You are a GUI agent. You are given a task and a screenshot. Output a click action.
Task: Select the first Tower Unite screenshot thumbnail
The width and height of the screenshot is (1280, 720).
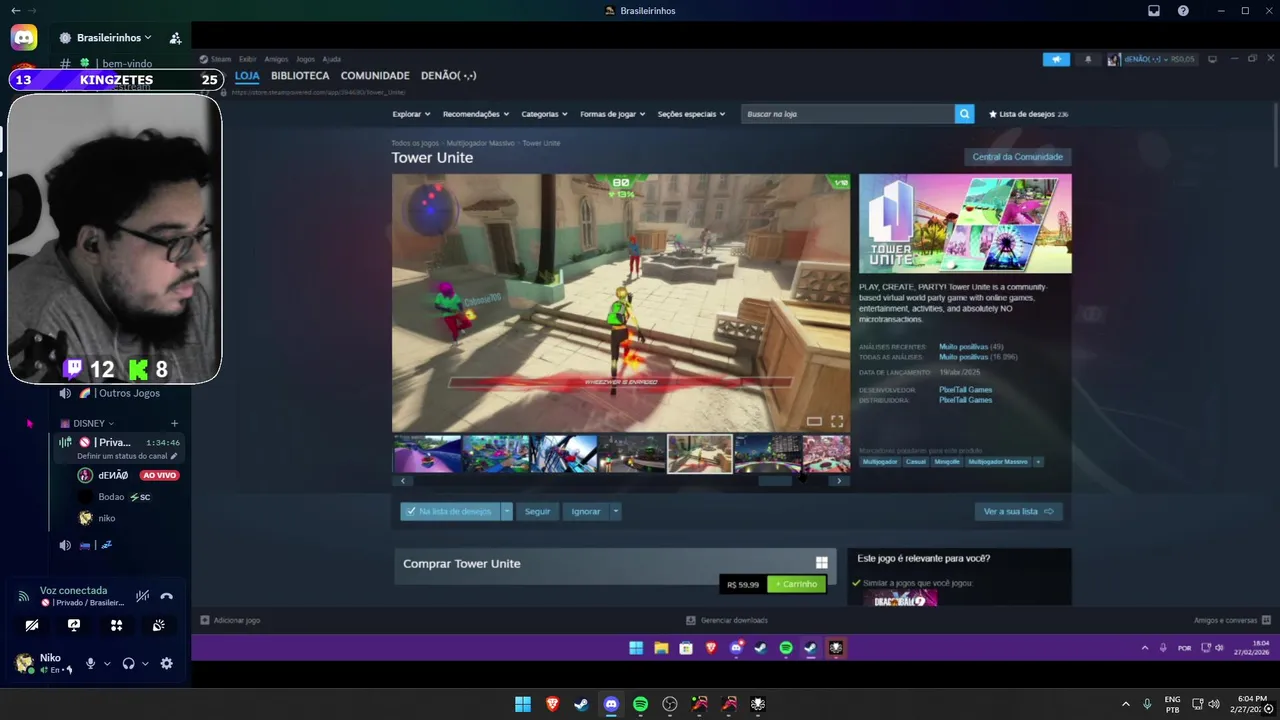point(427,453)
